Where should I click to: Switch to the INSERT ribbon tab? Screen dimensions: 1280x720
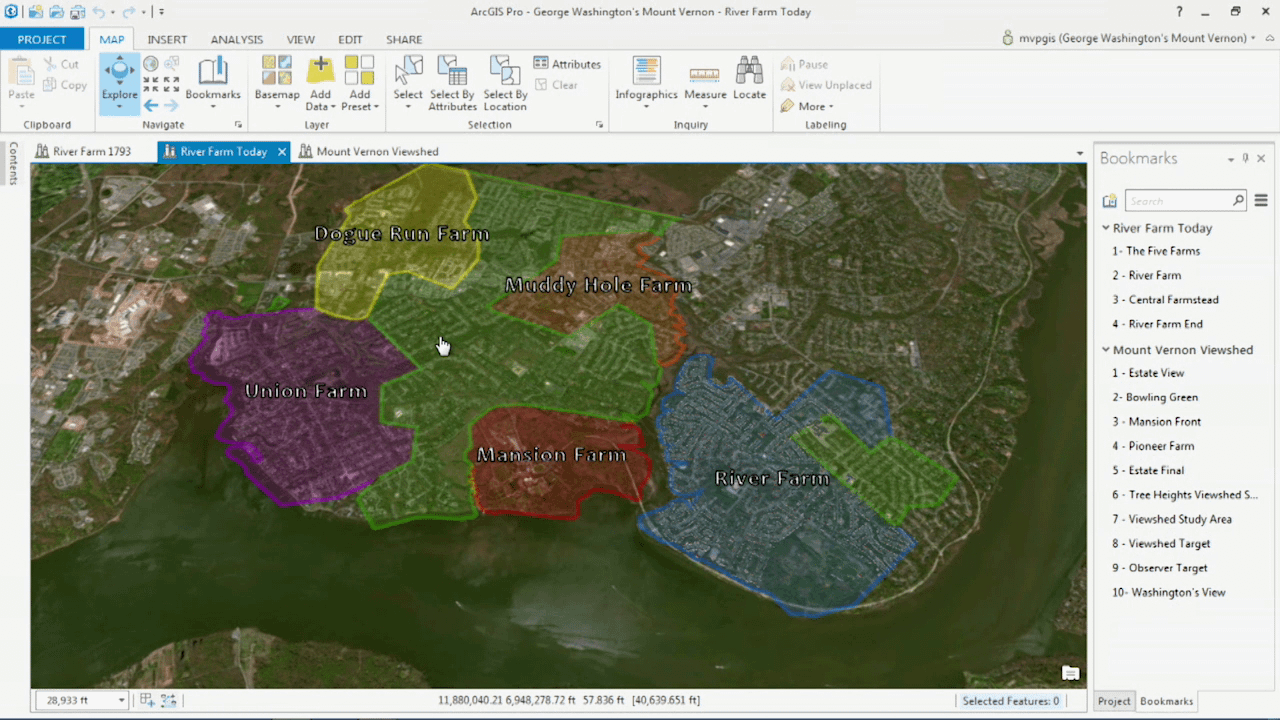coord(167,39)
